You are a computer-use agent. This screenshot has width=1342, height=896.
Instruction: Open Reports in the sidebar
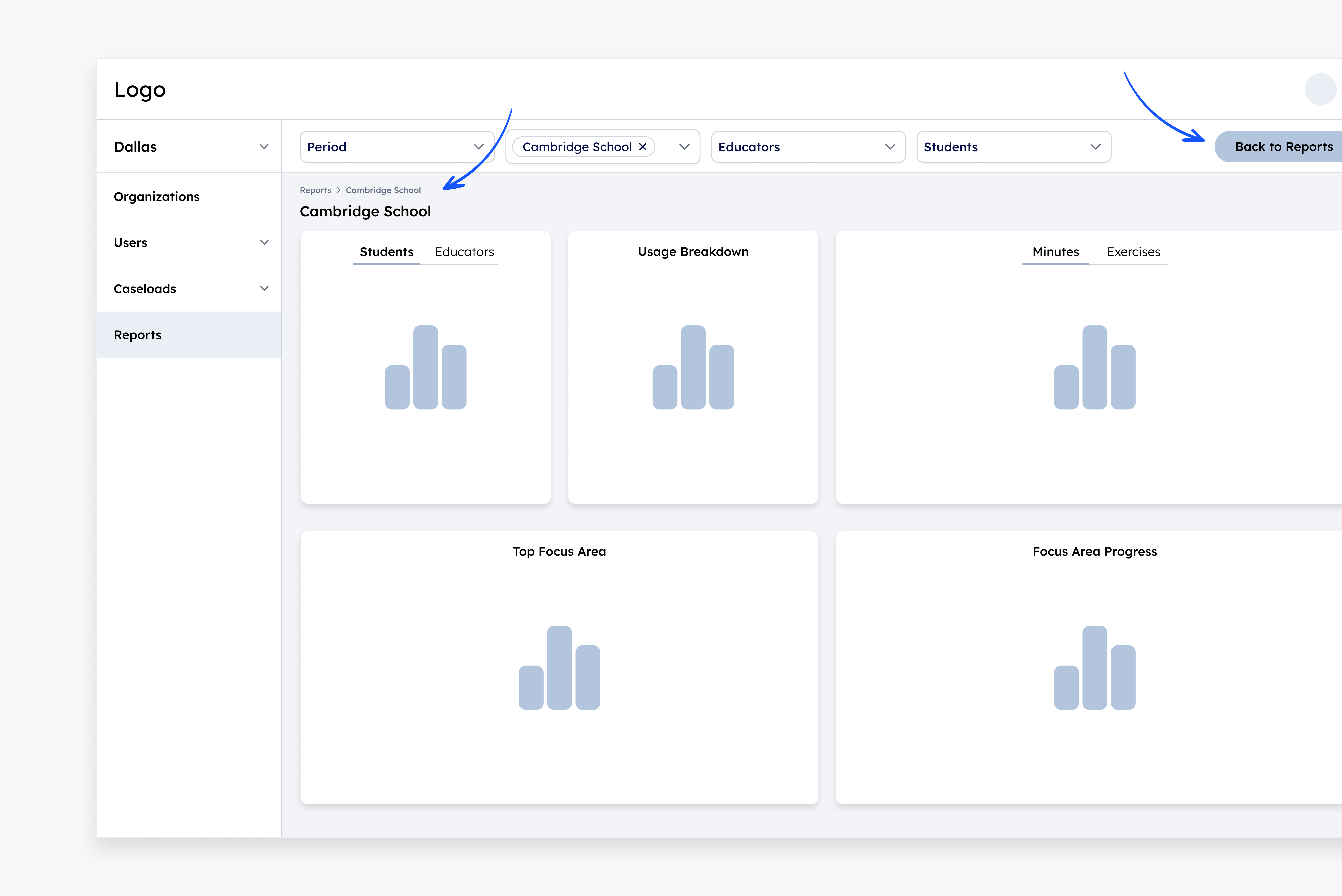pos(189,335)
